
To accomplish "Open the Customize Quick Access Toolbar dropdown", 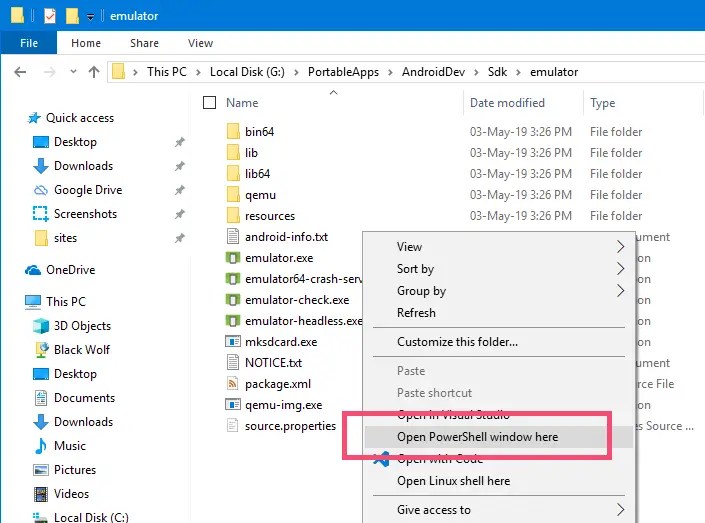I will click(x=90, y=17).
